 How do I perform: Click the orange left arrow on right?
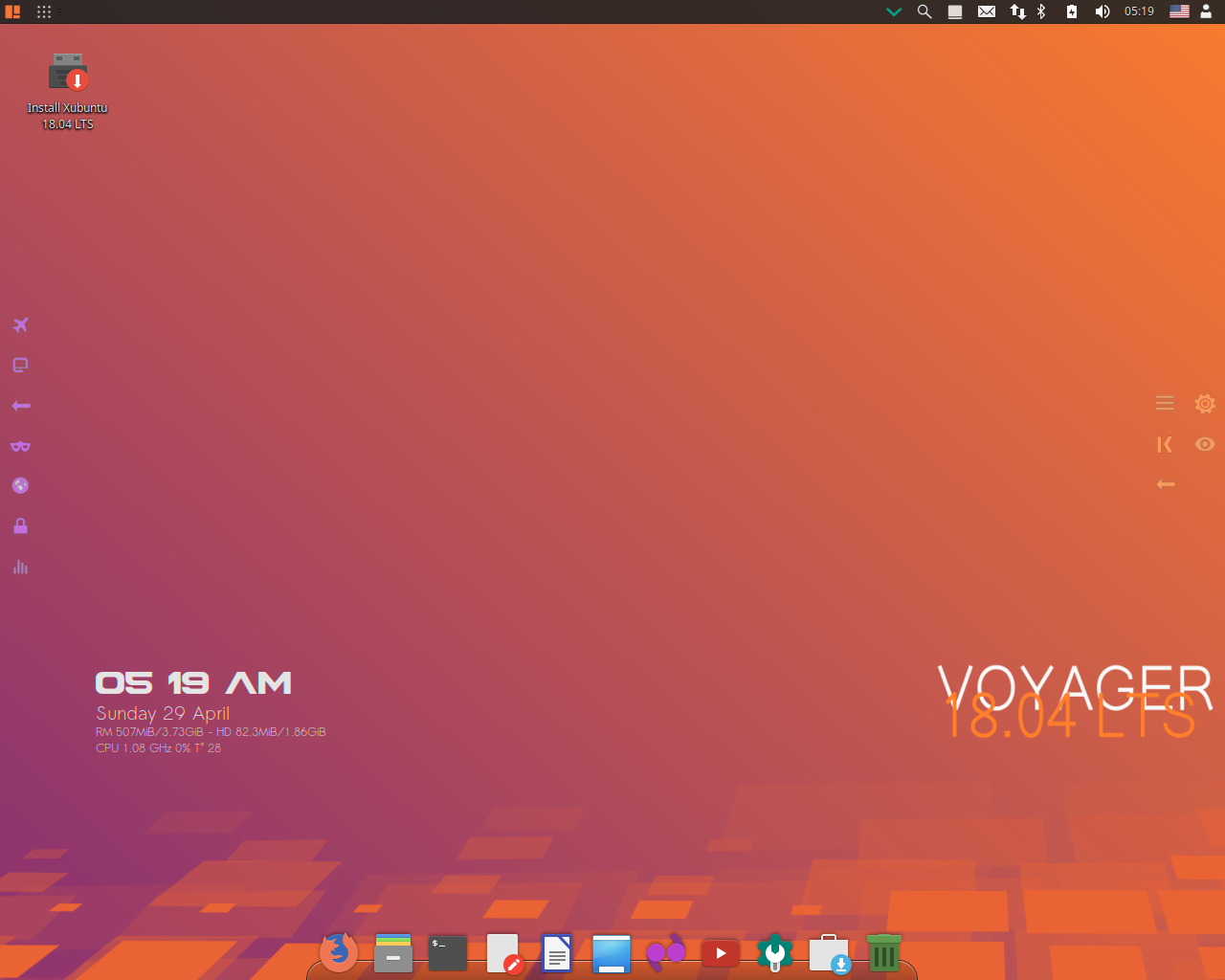pyautogui.click(x=1166, y=484)
